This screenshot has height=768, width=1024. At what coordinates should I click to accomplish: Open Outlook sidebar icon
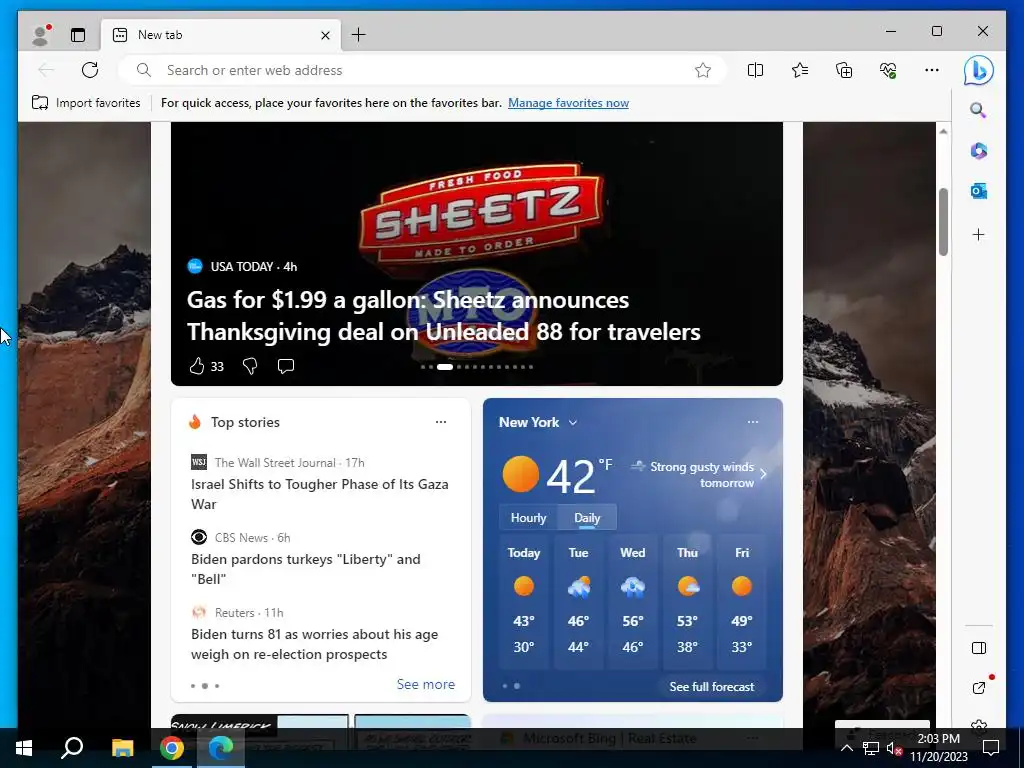978,191
